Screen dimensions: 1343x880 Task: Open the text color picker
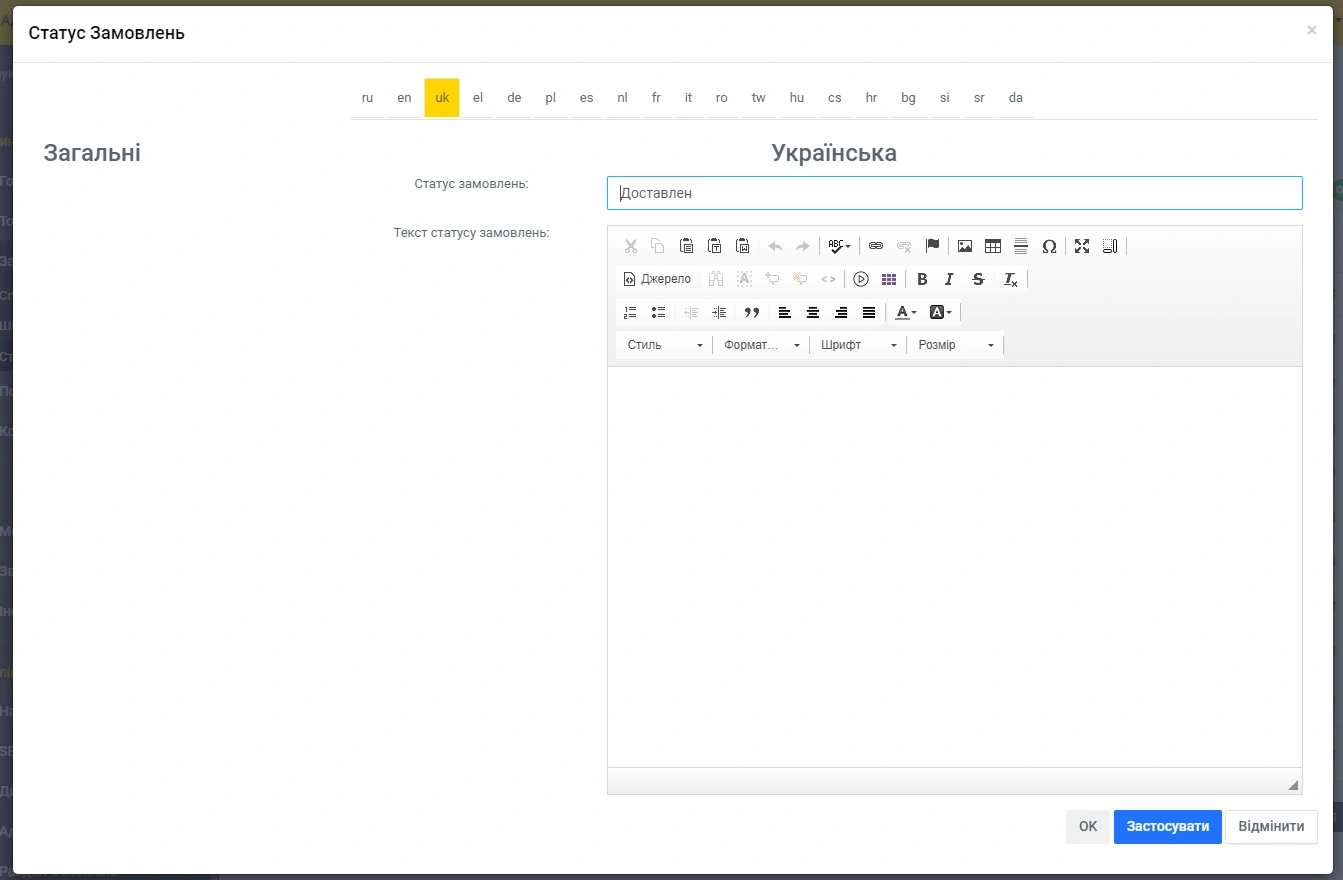click(905, 313)
